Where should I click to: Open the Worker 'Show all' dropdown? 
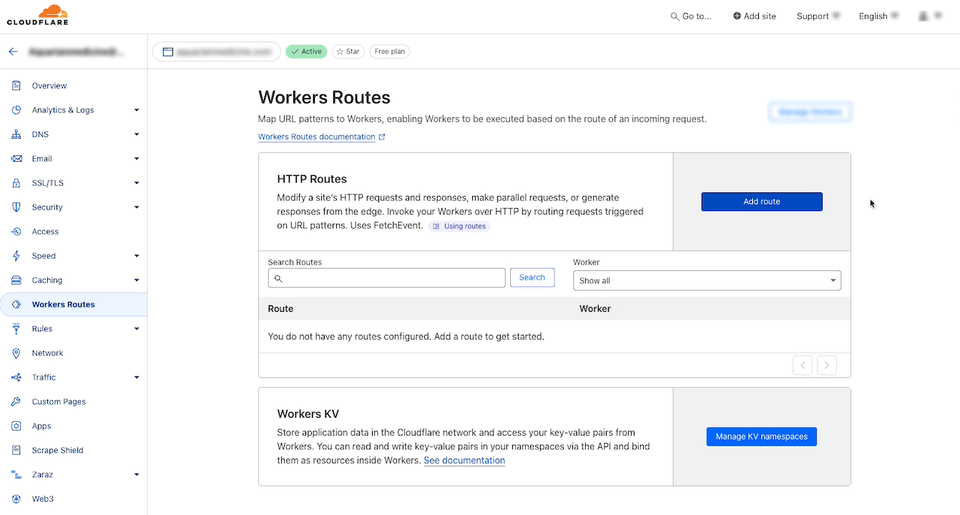click(707, 280)
